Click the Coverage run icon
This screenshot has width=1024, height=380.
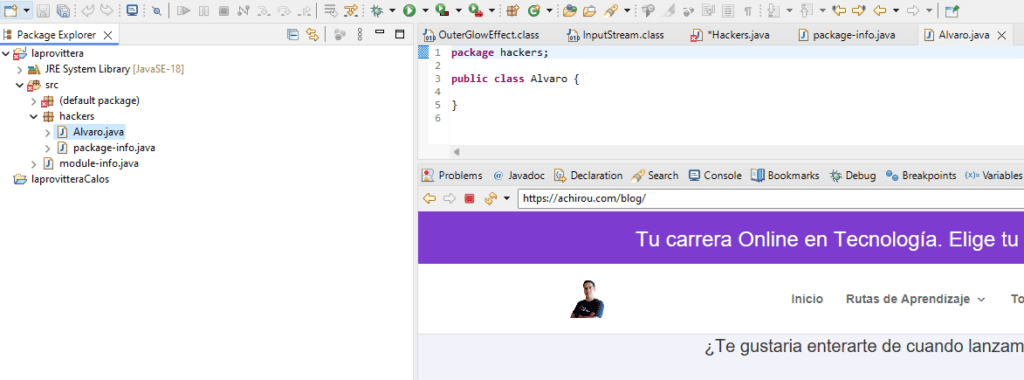coord(442,10)
